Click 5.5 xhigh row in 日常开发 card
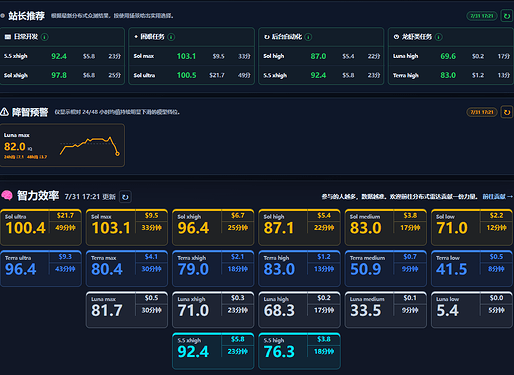 [62, 56]
